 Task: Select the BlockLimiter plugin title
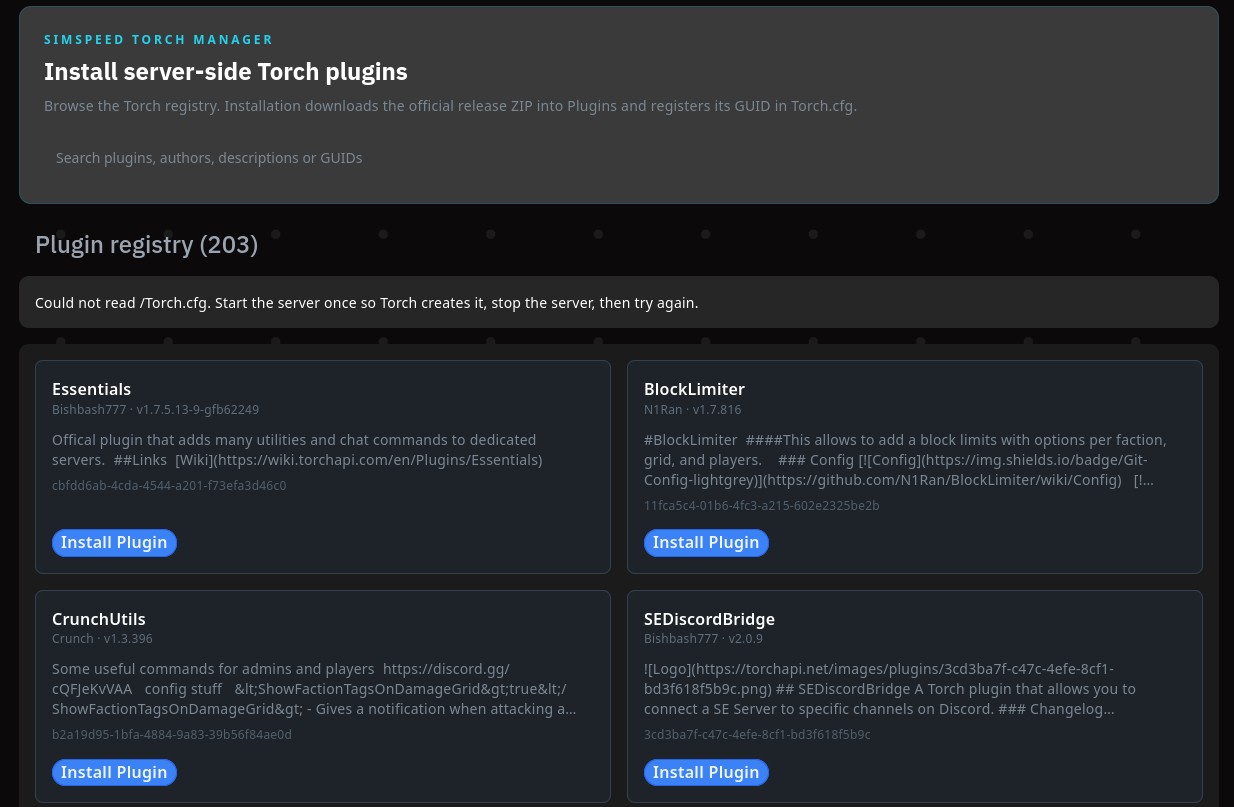point(694,389)
